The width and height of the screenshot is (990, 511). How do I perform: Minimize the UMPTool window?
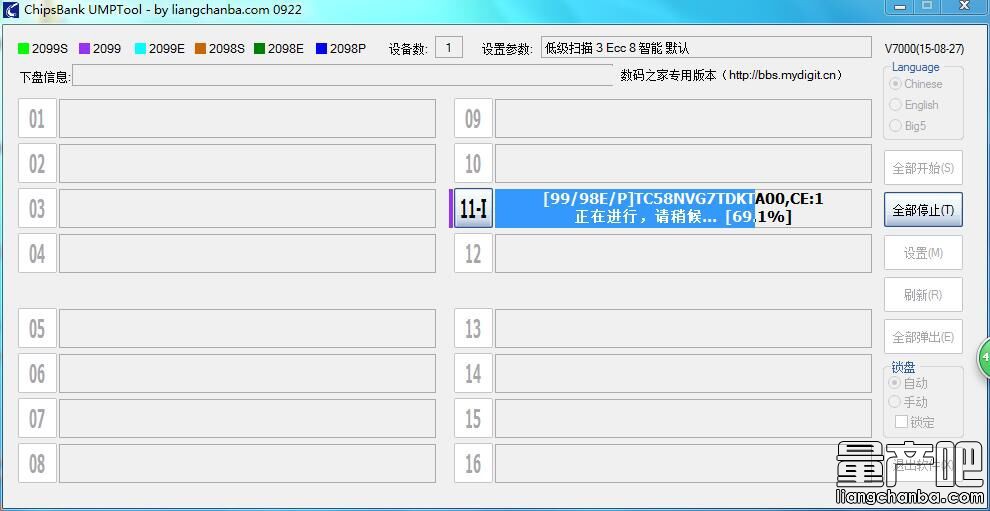[x=898, y=6]
